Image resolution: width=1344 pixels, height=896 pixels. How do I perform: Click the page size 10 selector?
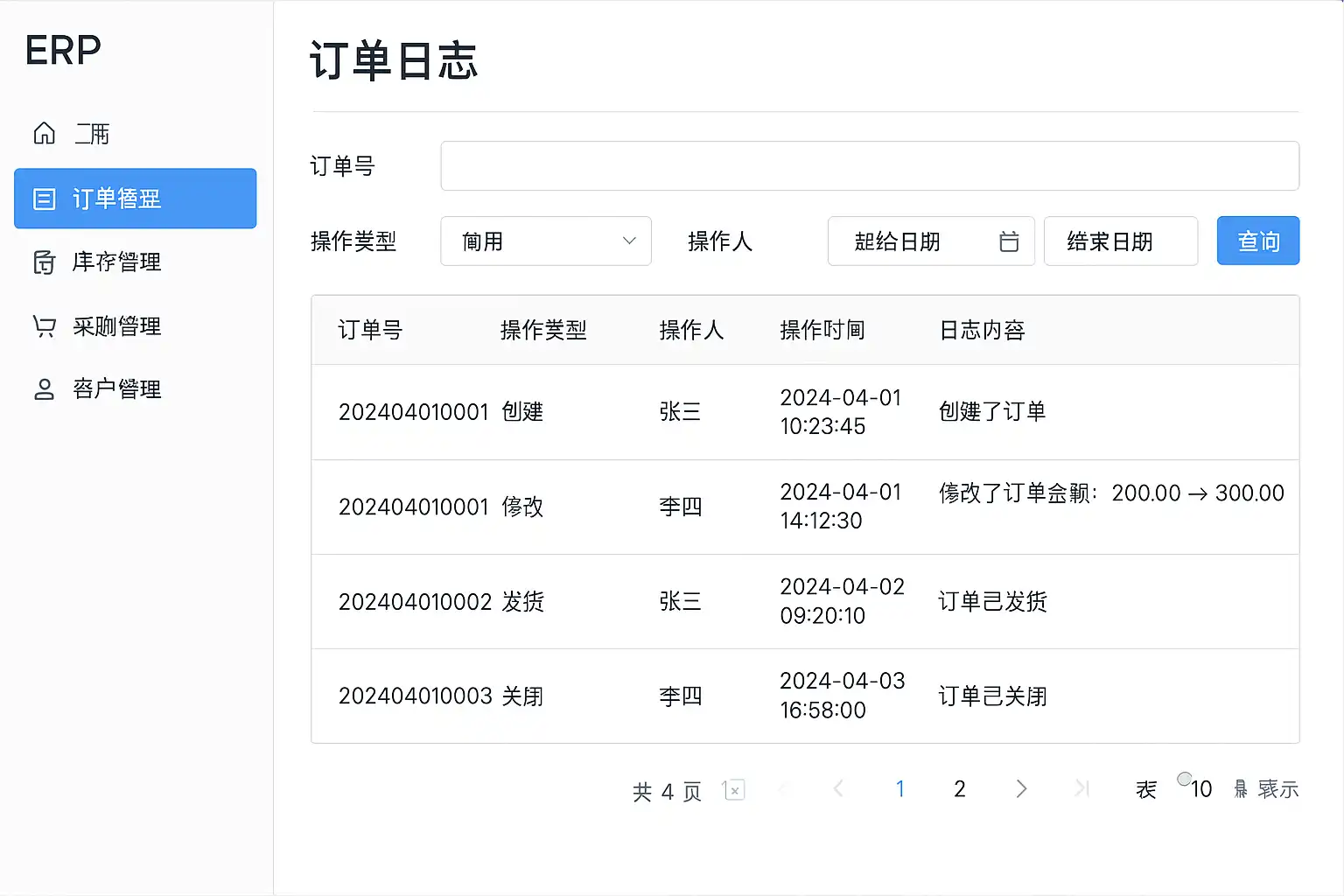[1200, 789]
